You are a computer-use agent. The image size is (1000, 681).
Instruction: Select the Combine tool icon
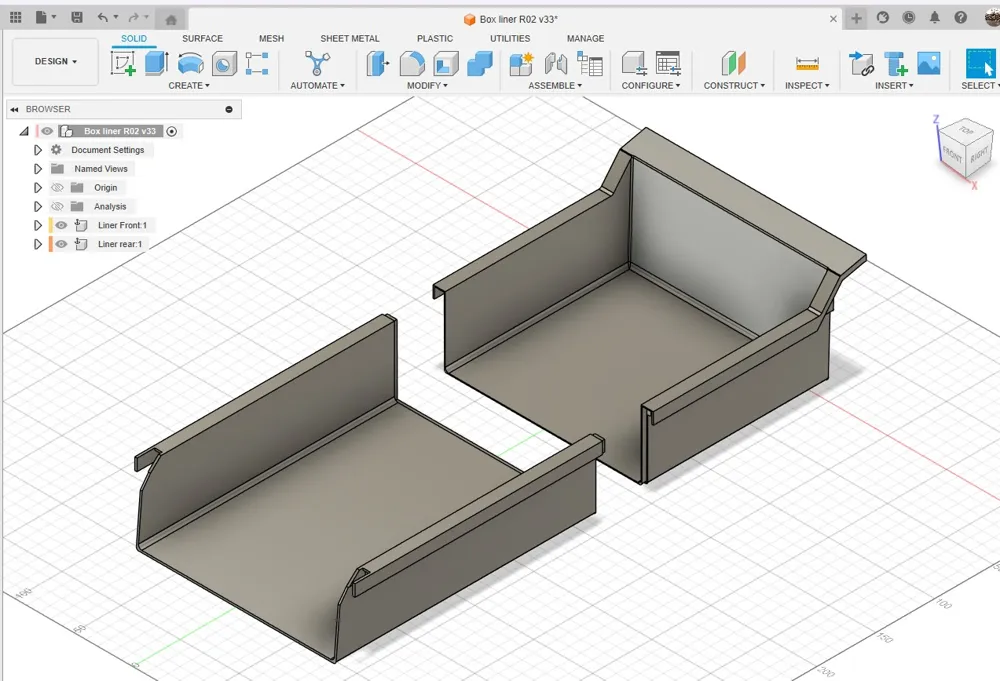pyautogui.click(x=480, y=64)
